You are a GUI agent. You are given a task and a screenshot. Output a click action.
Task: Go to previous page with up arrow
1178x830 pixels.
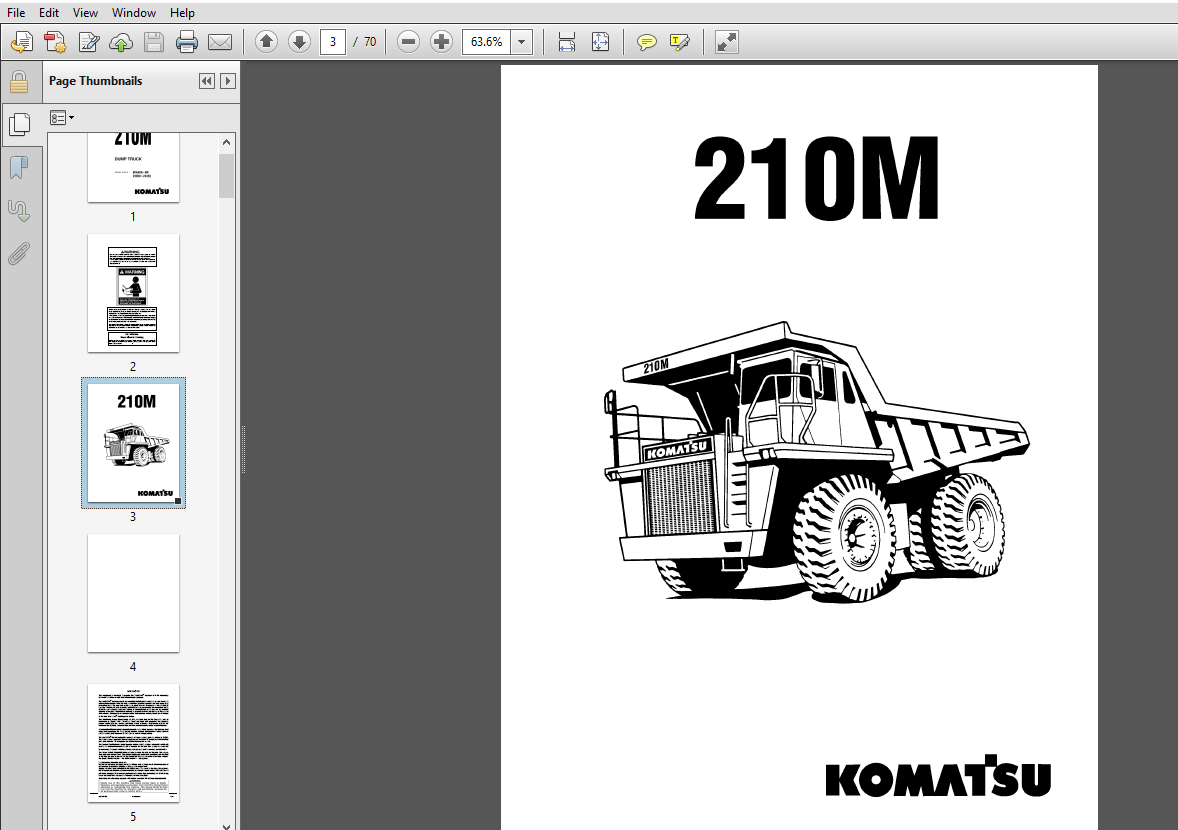point(266,42)
